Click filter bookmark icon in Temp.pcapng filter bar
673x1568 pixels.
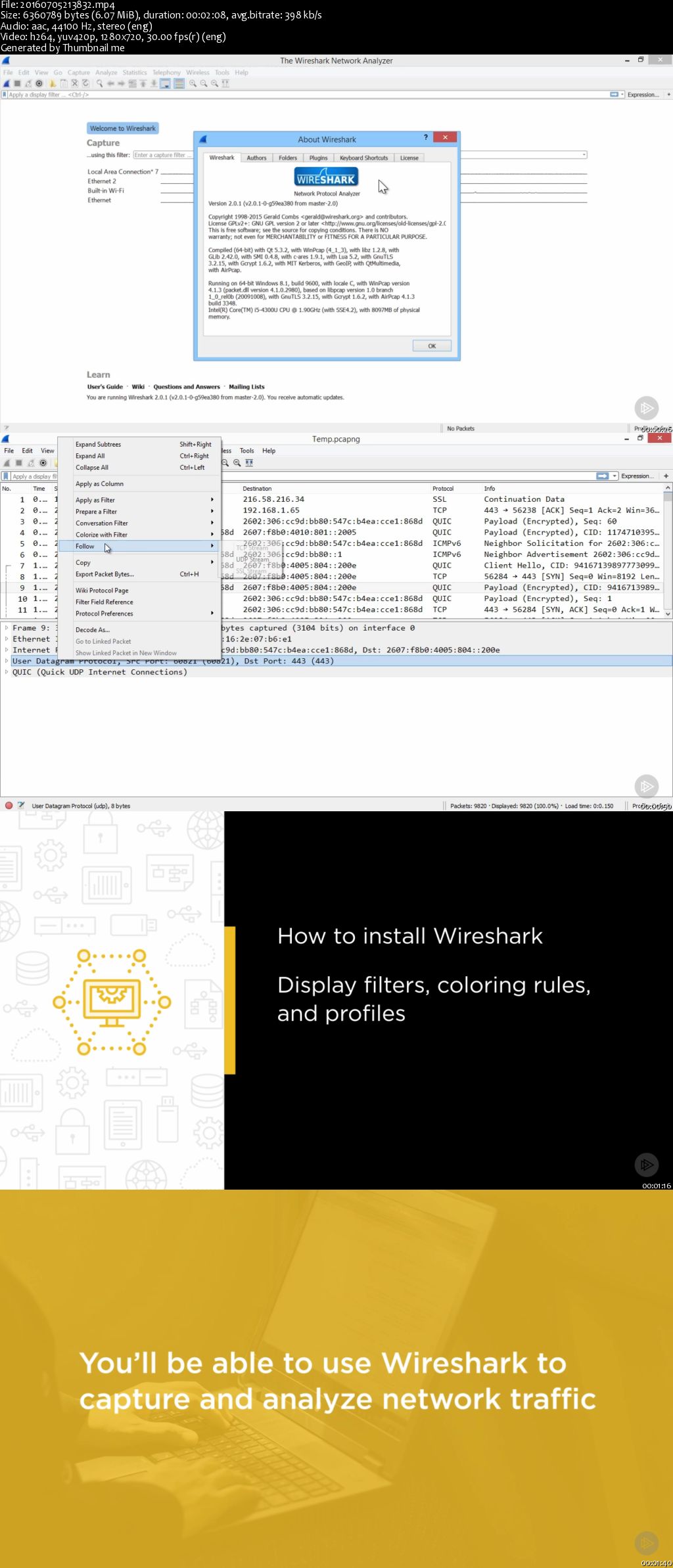click(7, 476)
